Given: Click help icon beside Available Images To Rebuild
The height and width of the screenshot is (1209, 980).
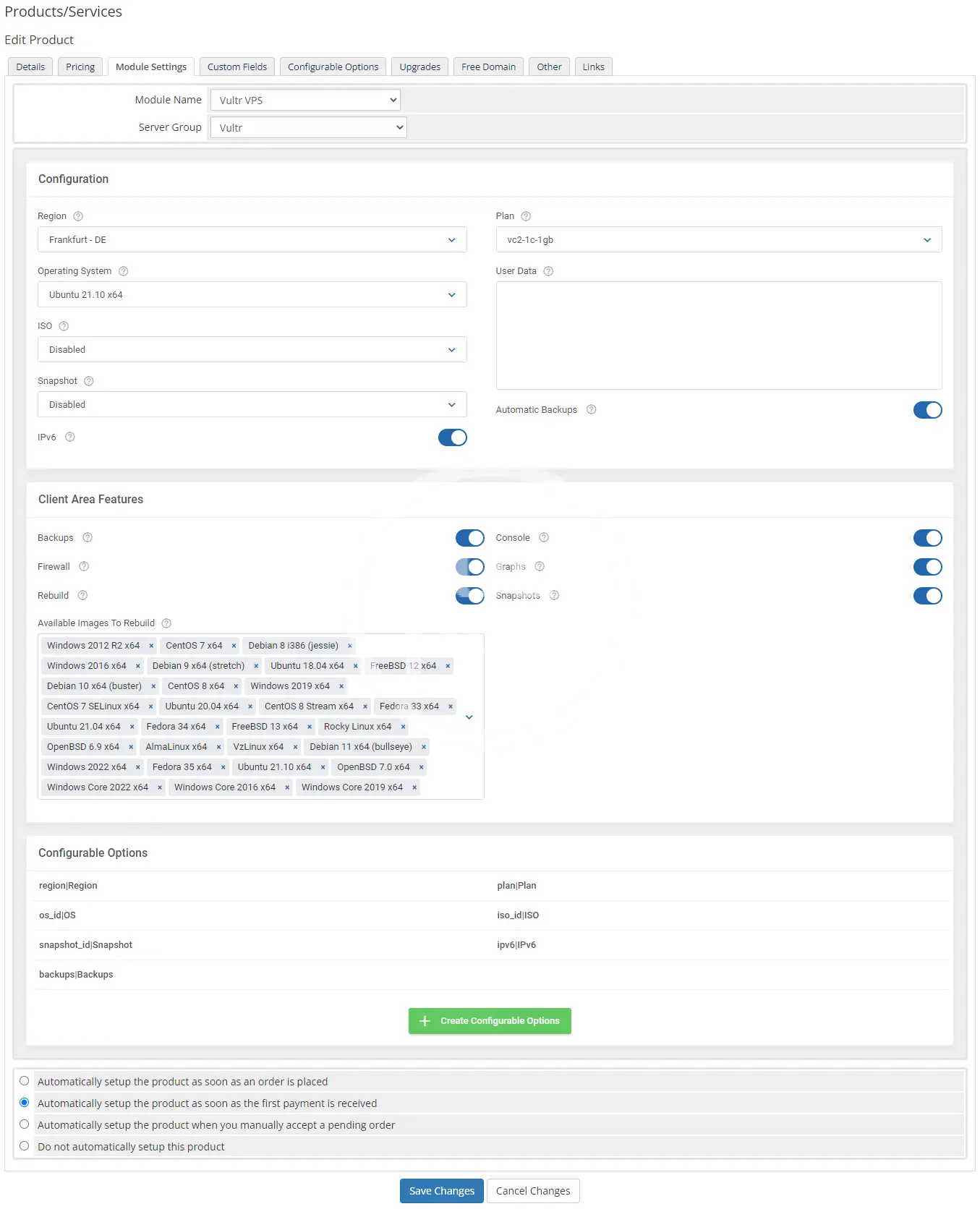Looking at the screenshot, I should pos(166,623).
